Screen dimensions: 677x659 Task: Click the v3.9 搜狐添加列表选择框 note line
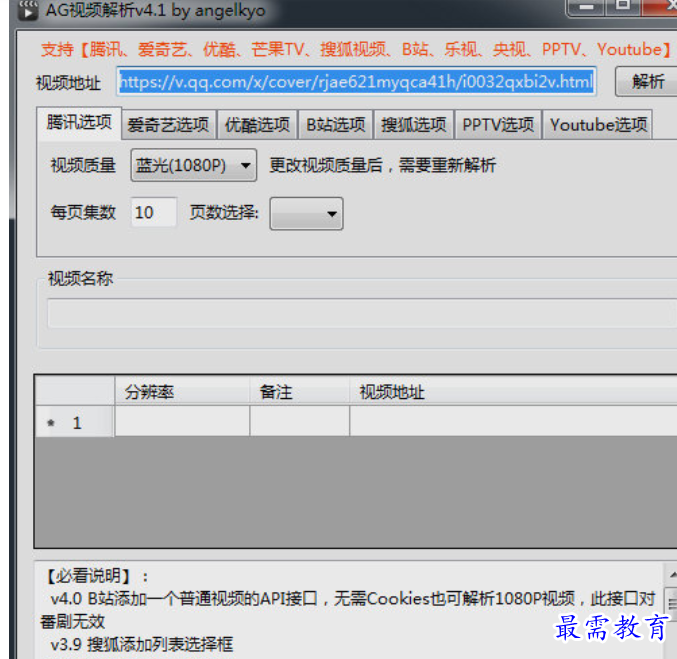pos(142,644)
